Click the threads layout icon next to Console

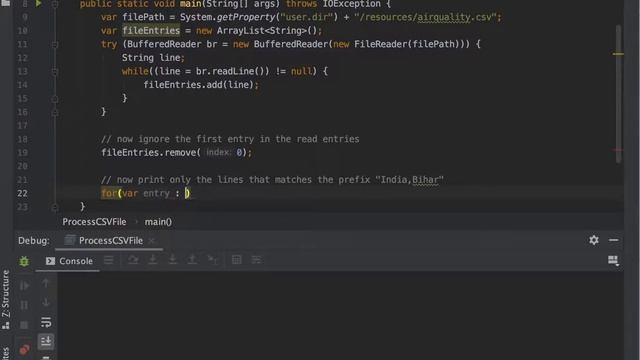109,260
